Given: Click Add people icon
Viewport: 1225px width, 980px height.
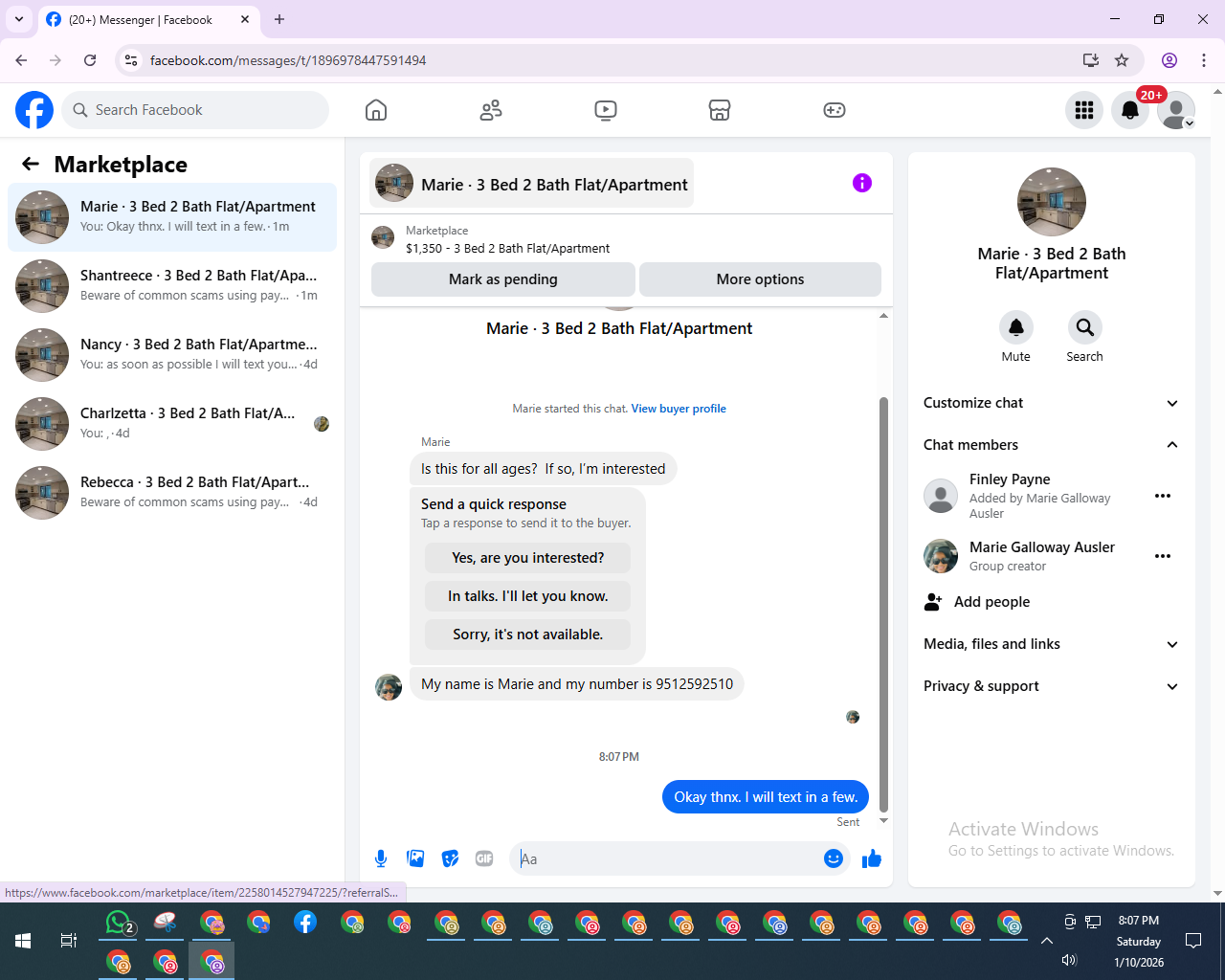Looking at the screenshot, I should (933, 602).
